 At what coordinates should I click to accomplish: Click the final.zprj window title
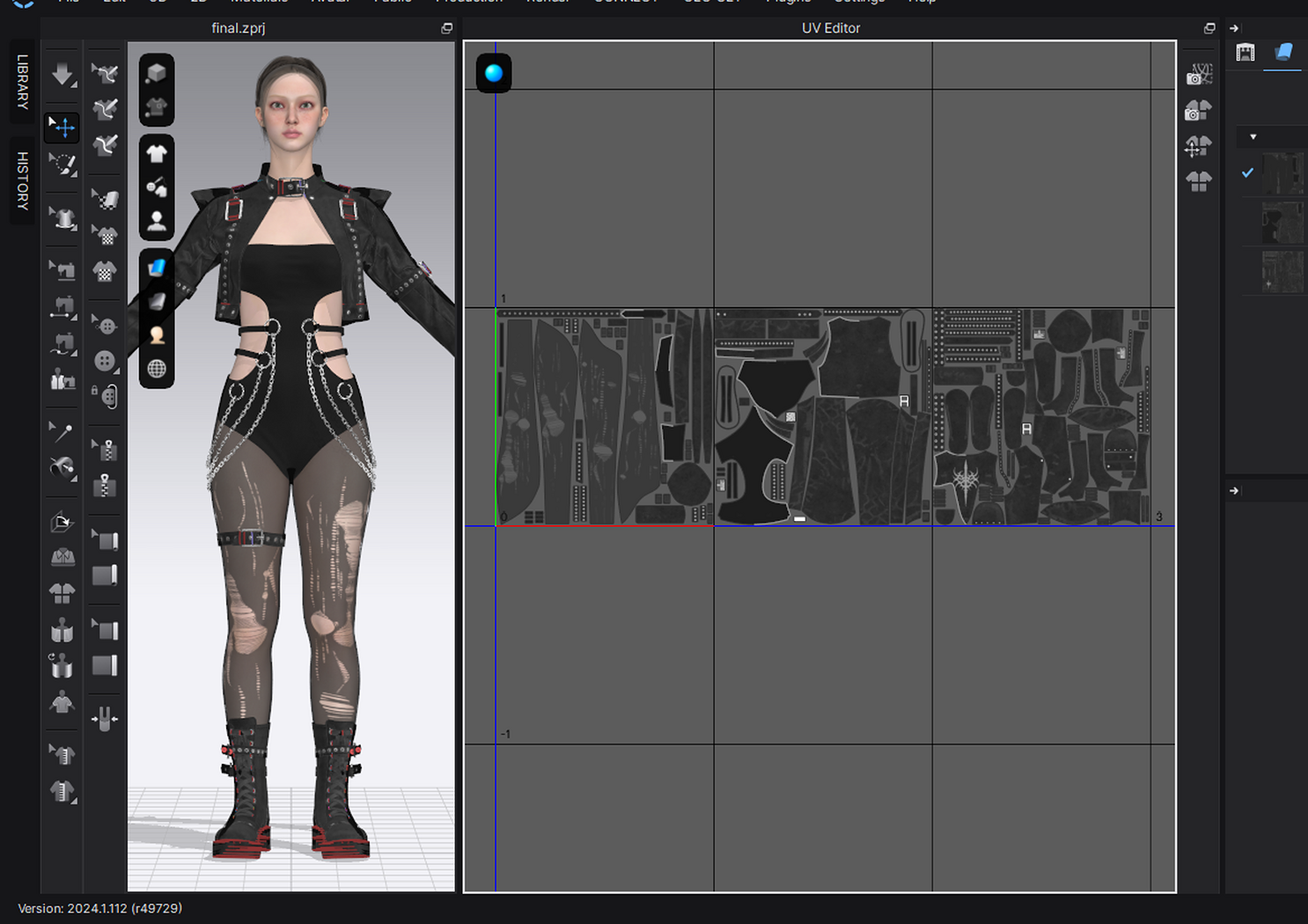(239, 28)
